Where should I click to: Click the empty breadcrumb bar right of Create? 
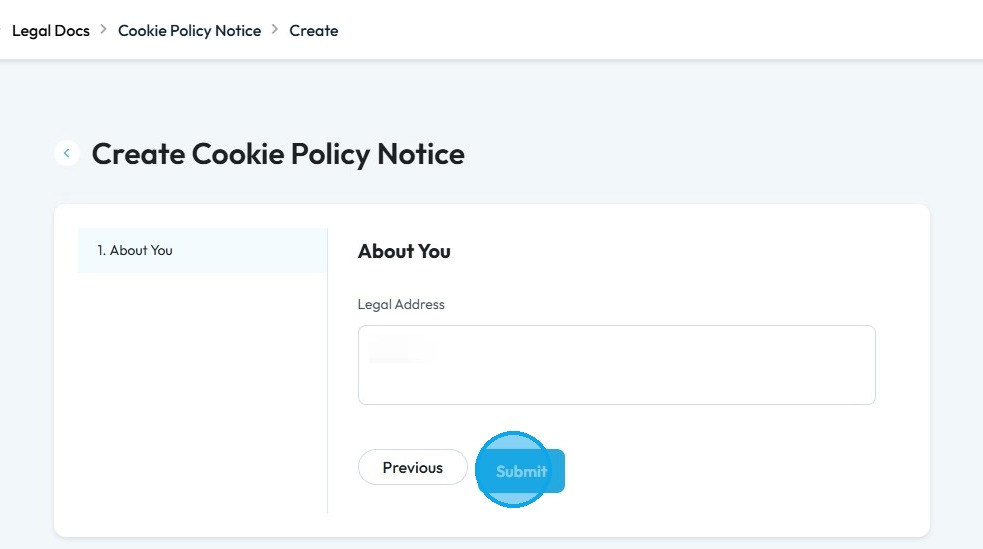[650, 30]
